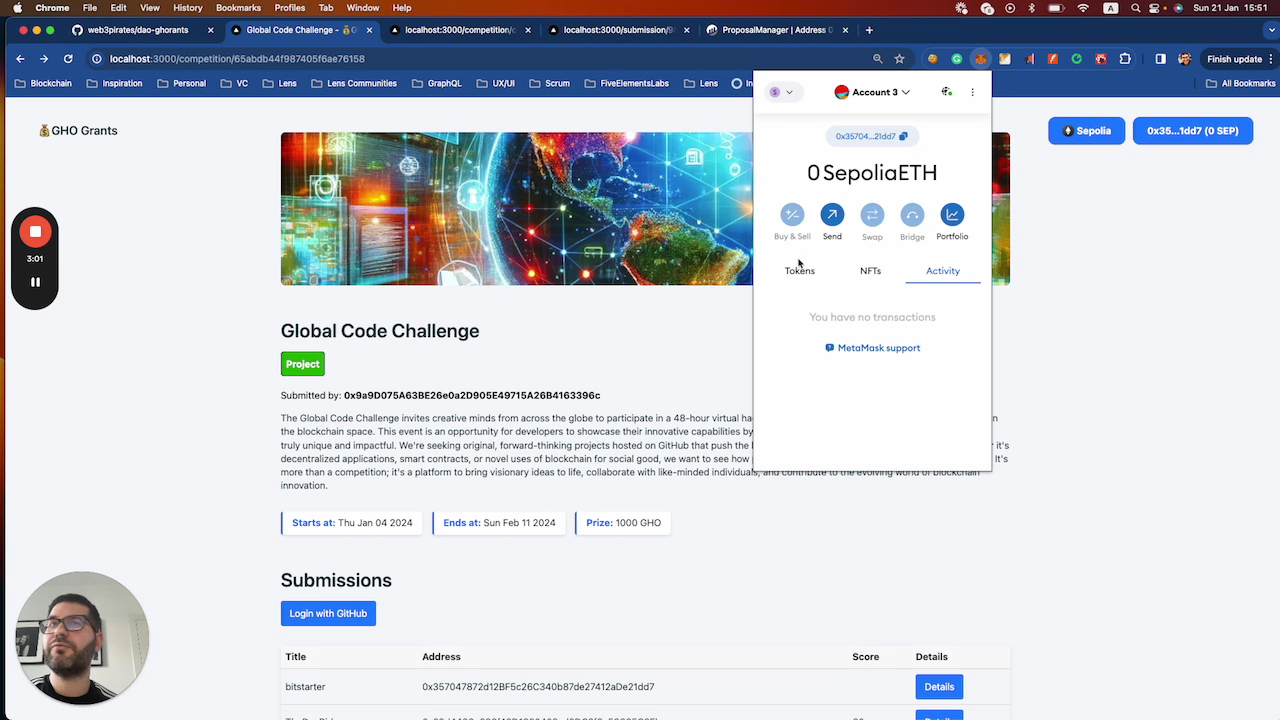Click the zoom magnifier icon in address bar
This screenshot has height=720, width=1280.
(877, 59)
